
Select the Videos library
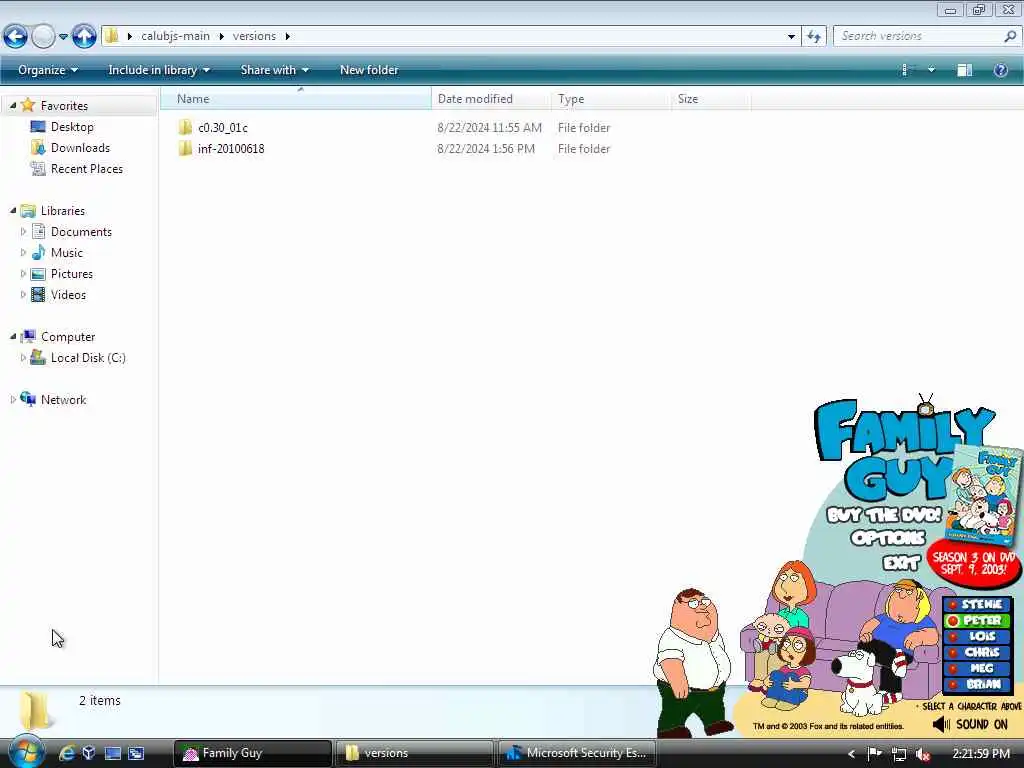click(68, 295)
